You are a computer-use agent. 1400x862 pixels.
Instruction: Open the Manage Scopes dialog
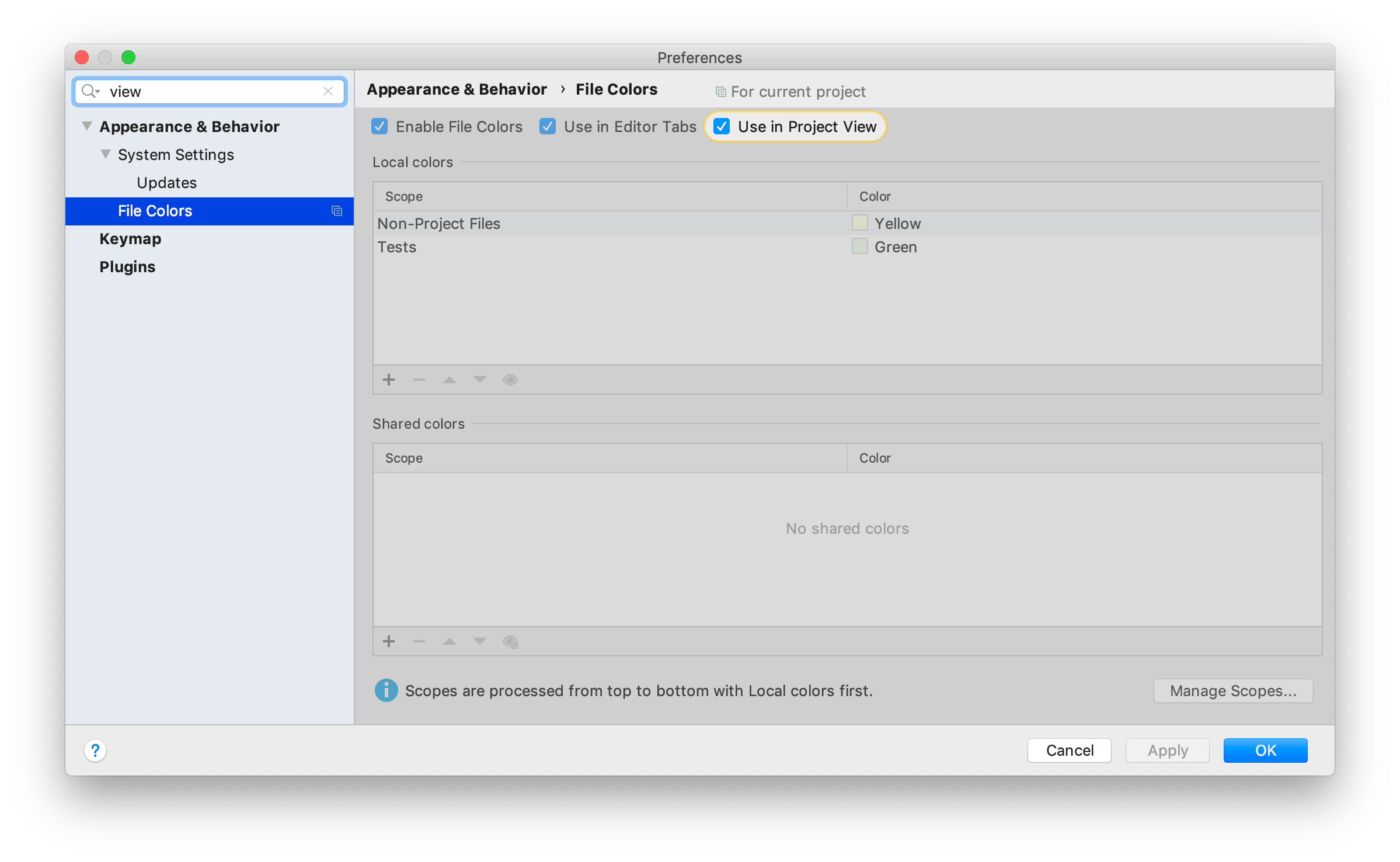[x=1233, y=690]
